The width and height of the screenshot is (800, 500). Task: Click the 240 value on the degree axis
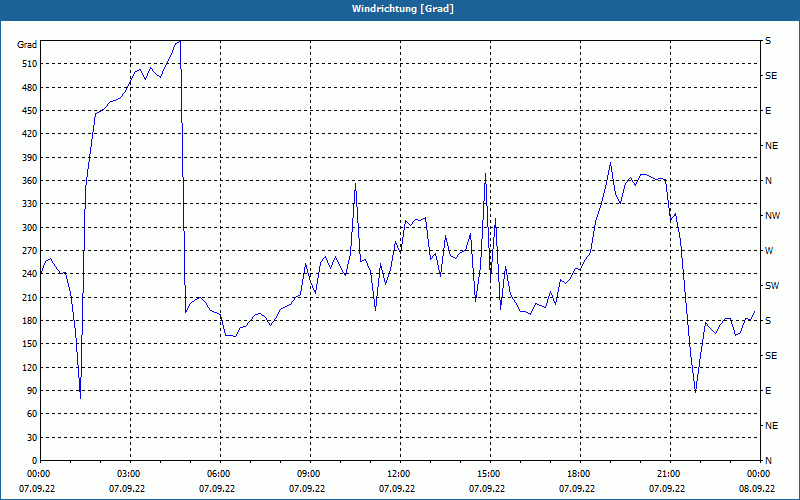tap(29, 274)
